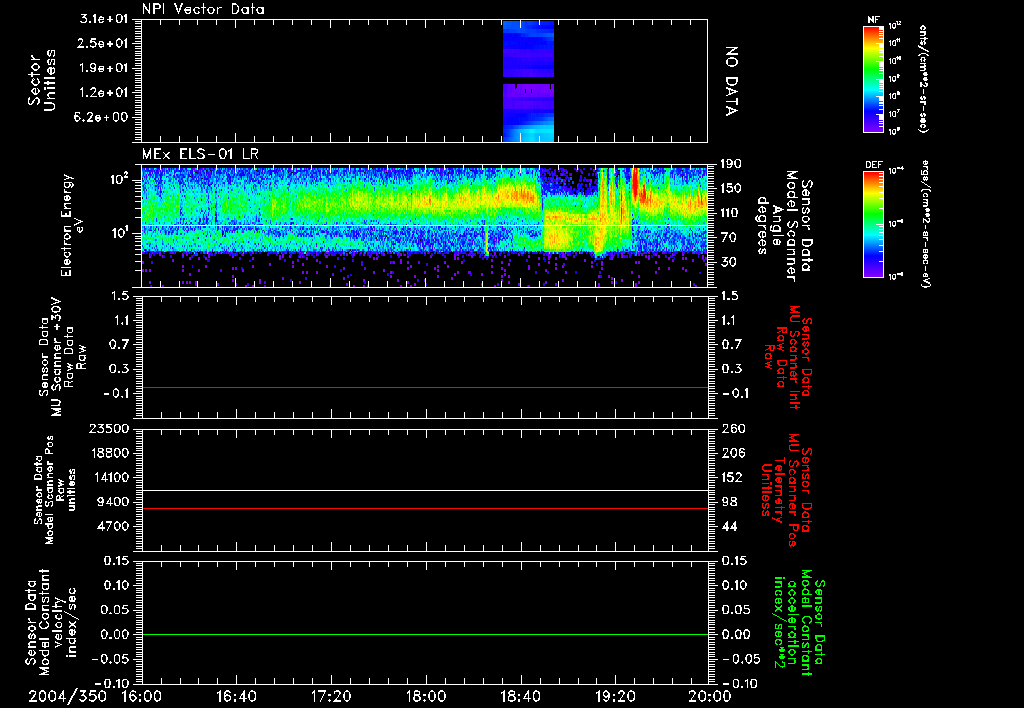The width and height of the screenshot is (1024, 708).
Task: Click the green line in velocity panel
Action: click(x=424, y=634)
